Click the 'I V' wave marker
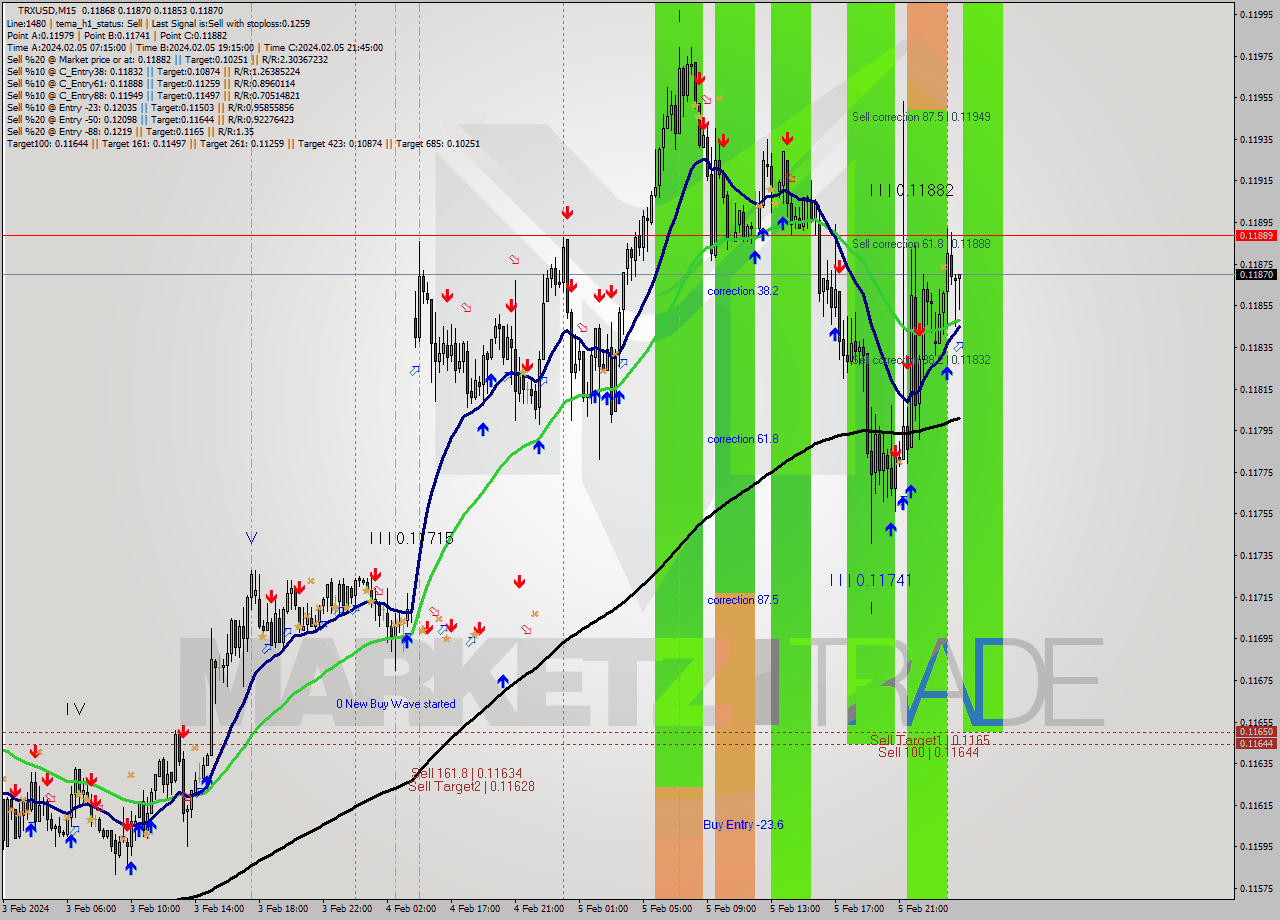This screenshot has width=1280, height=920. 75,709
